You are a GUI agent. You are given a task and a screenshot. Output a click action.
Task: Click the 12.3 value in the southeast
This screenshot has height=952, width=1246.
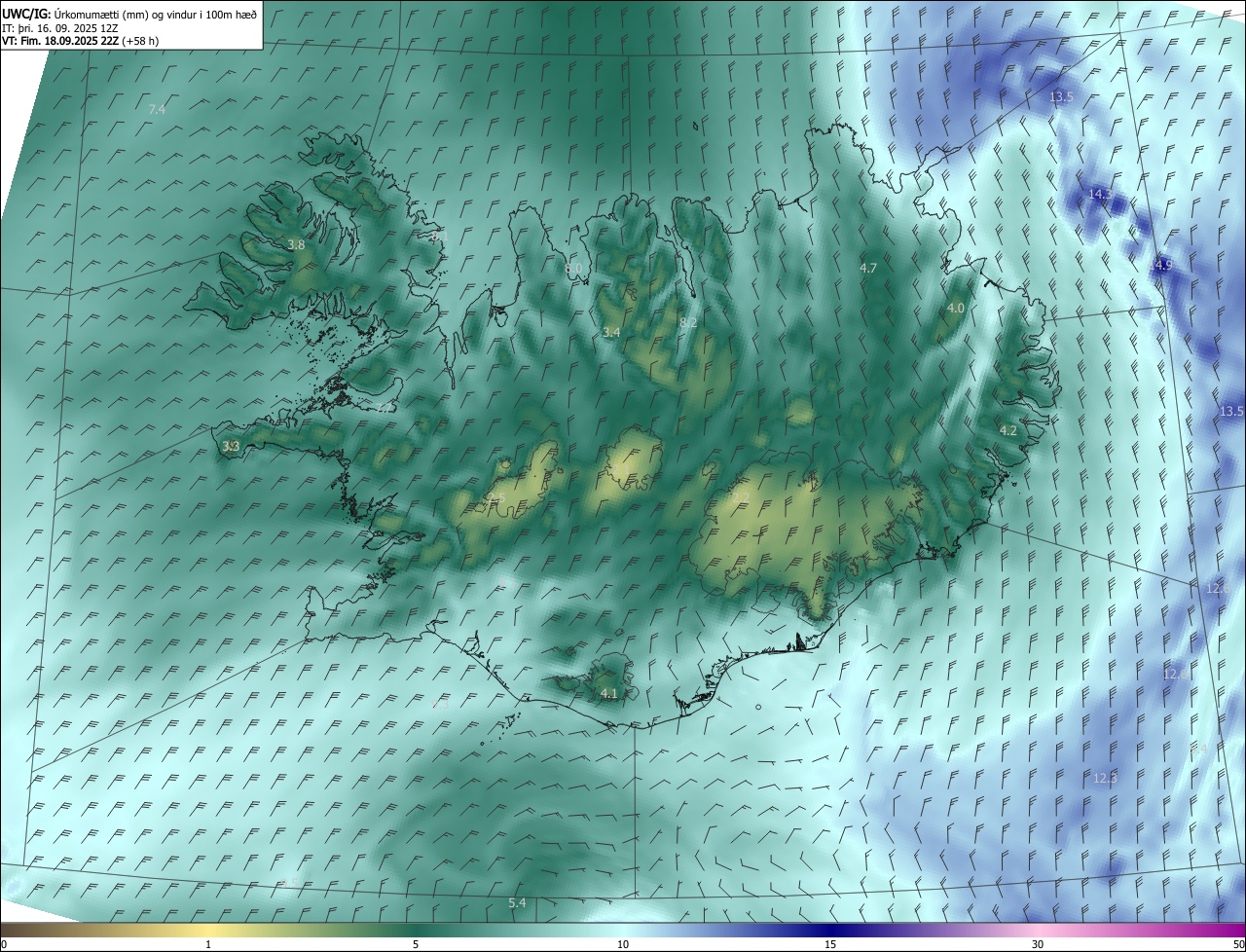(x=1105, y=778)
